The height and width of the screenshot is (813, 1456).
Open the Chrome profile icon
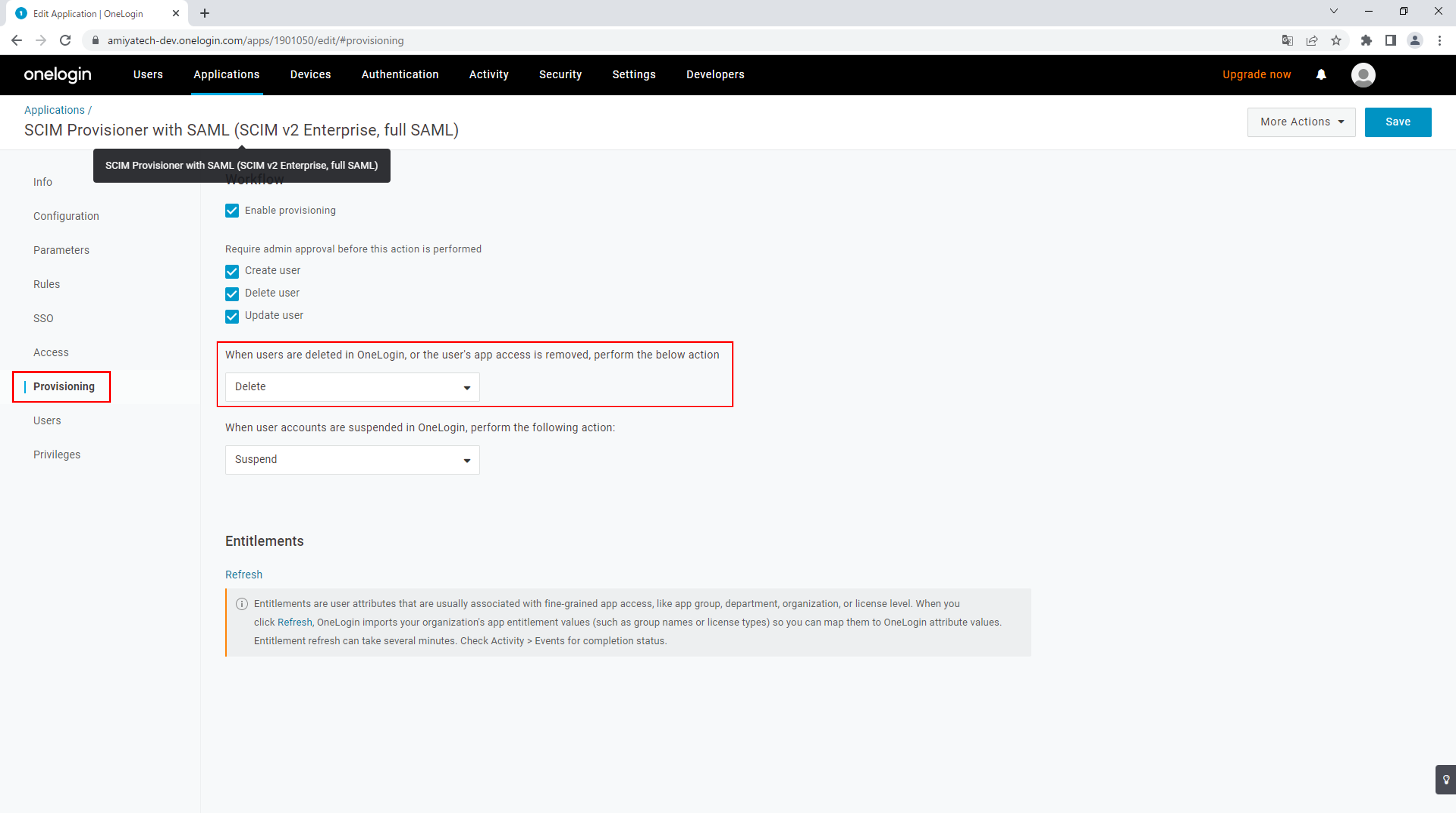[x=1415, y=40]
